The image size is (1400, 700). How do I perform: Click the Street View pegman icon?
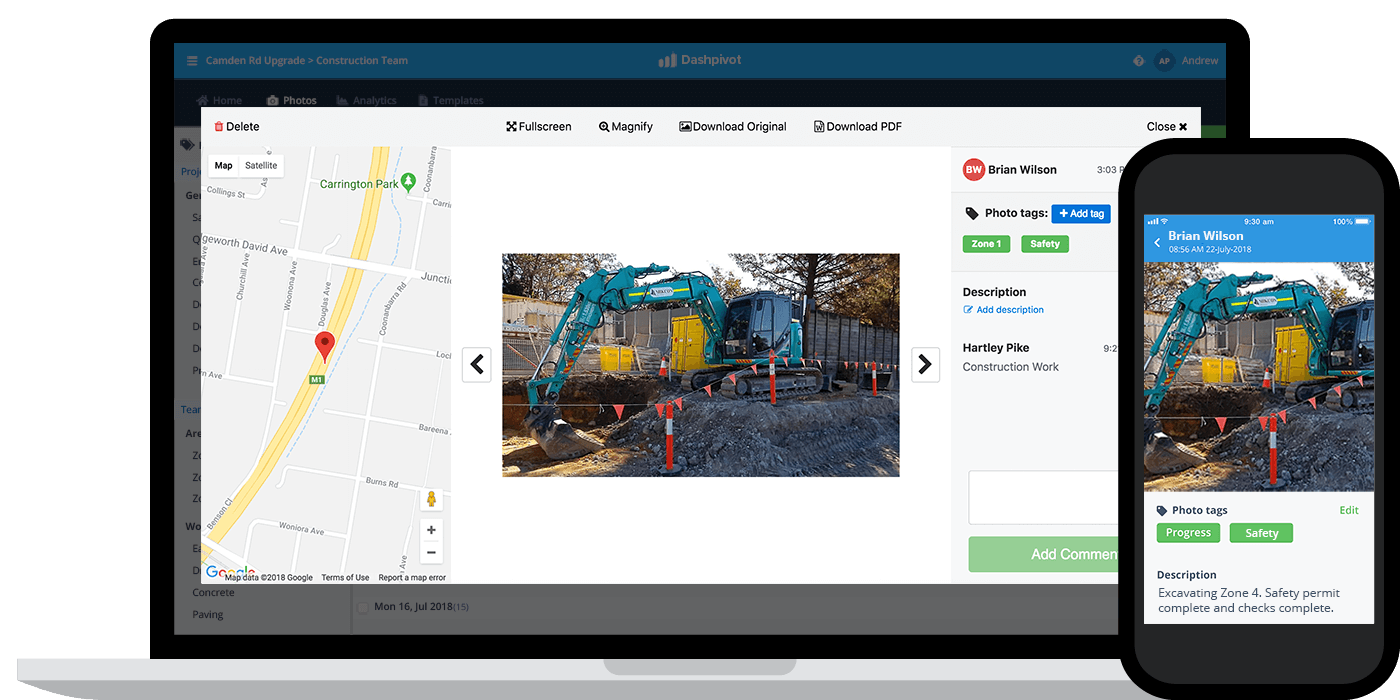click(x=431, y=499)
